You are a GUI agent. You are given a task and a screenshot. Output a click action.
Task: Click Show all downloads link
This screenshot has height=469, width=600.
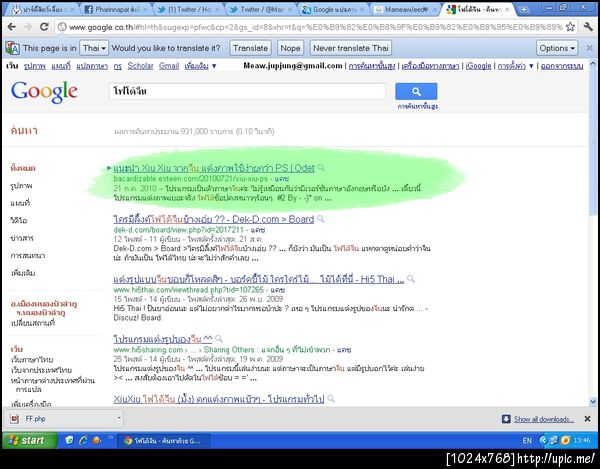pos(544,419)
